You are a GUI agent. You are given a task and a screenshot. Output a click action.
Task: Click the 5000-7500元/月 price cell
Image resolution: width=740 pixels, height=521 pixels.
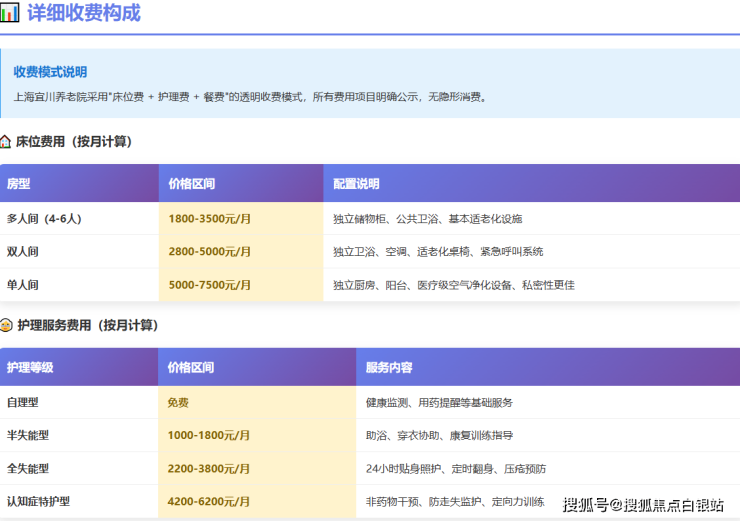coord(210,285)
